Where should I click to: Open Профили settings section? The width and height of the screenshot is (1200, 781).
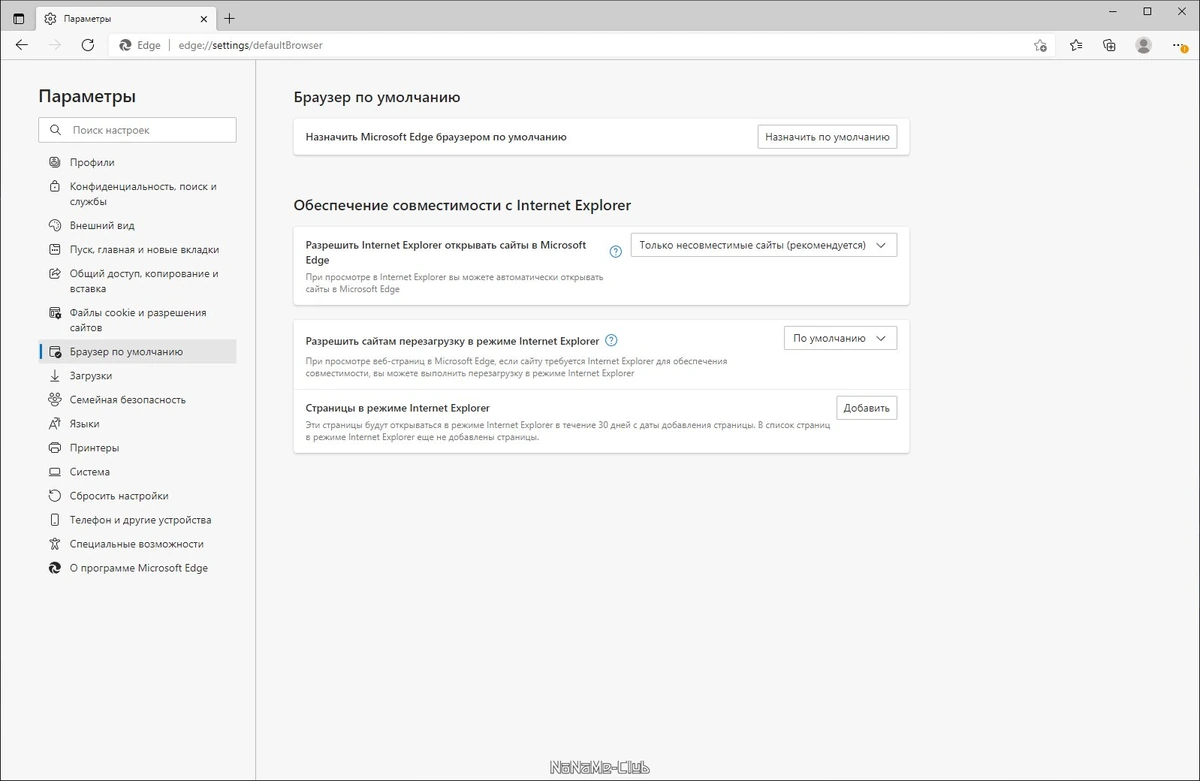pos(137,162)
